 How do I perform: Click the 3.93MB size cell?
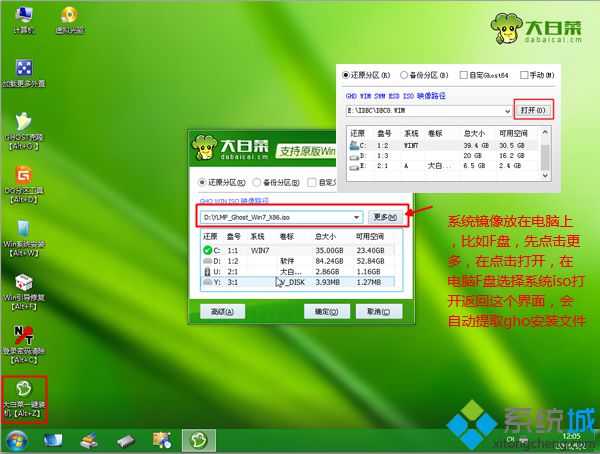coord(327,282)
